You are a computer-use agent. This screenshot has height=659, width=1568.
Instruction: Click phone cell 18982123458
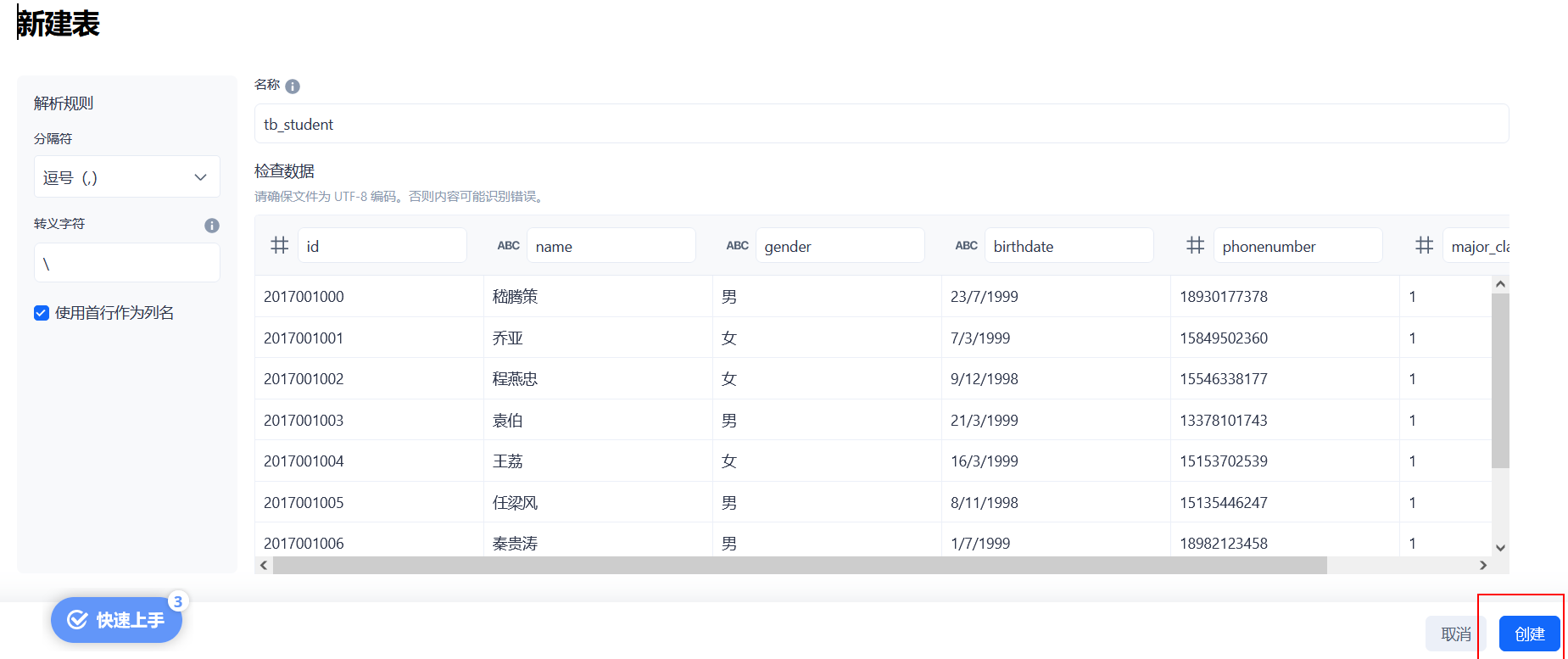[1285, 541]
